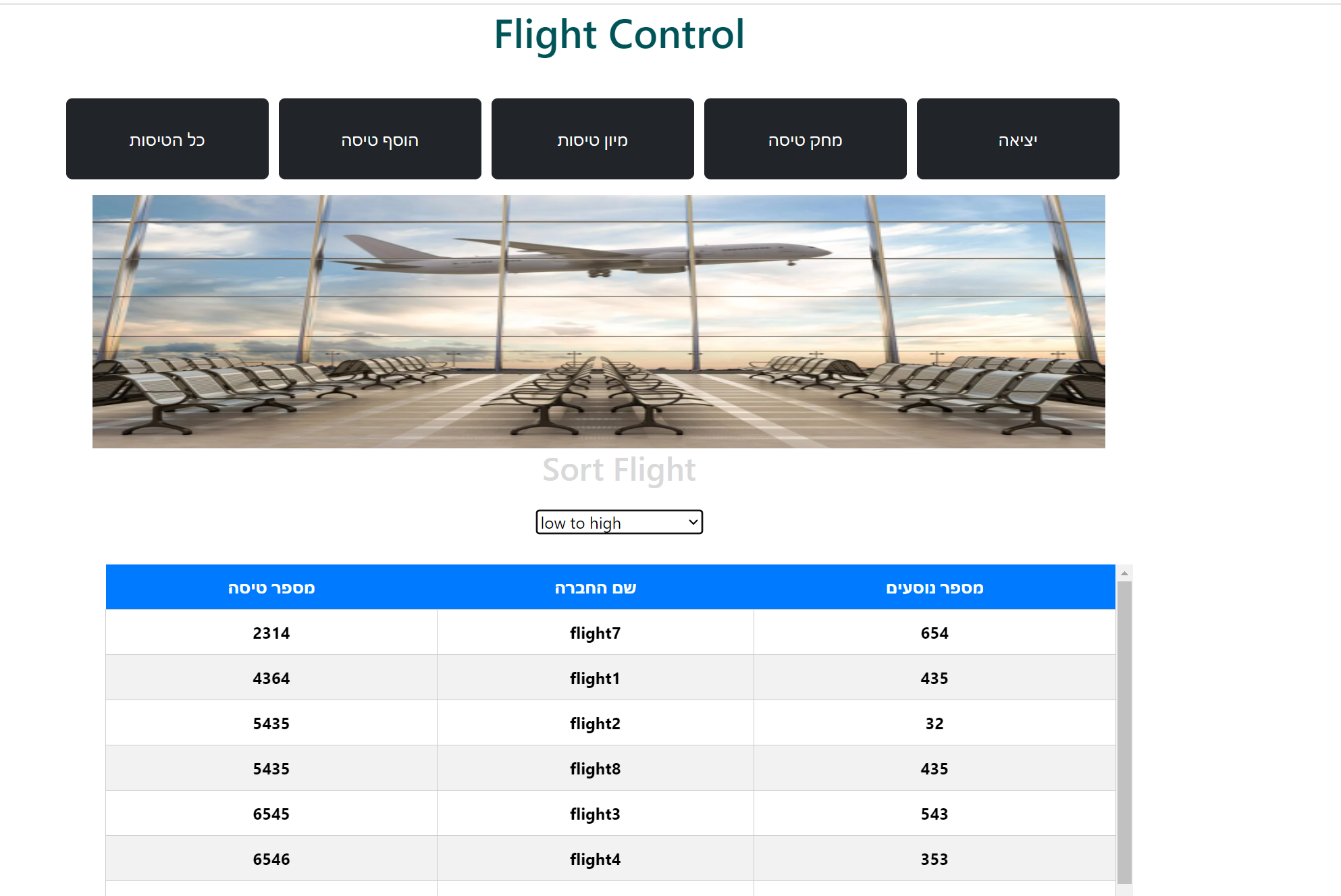Select the flight7 row cell
This screenshot has width=1341, height=896.
click(x=596, y=633)
